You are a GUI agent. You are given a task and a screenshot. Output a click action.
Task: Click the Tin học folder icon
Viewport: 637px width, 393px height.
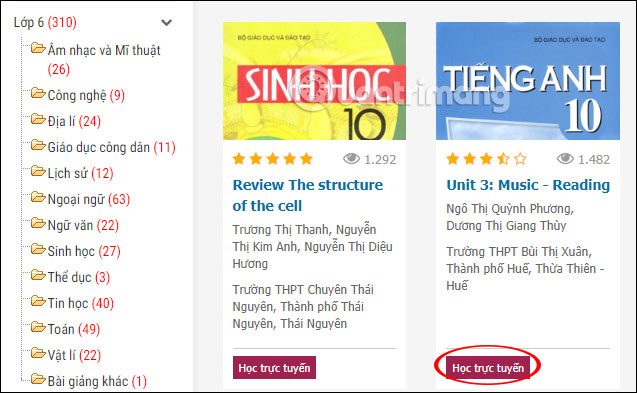[x=38, y=301]
